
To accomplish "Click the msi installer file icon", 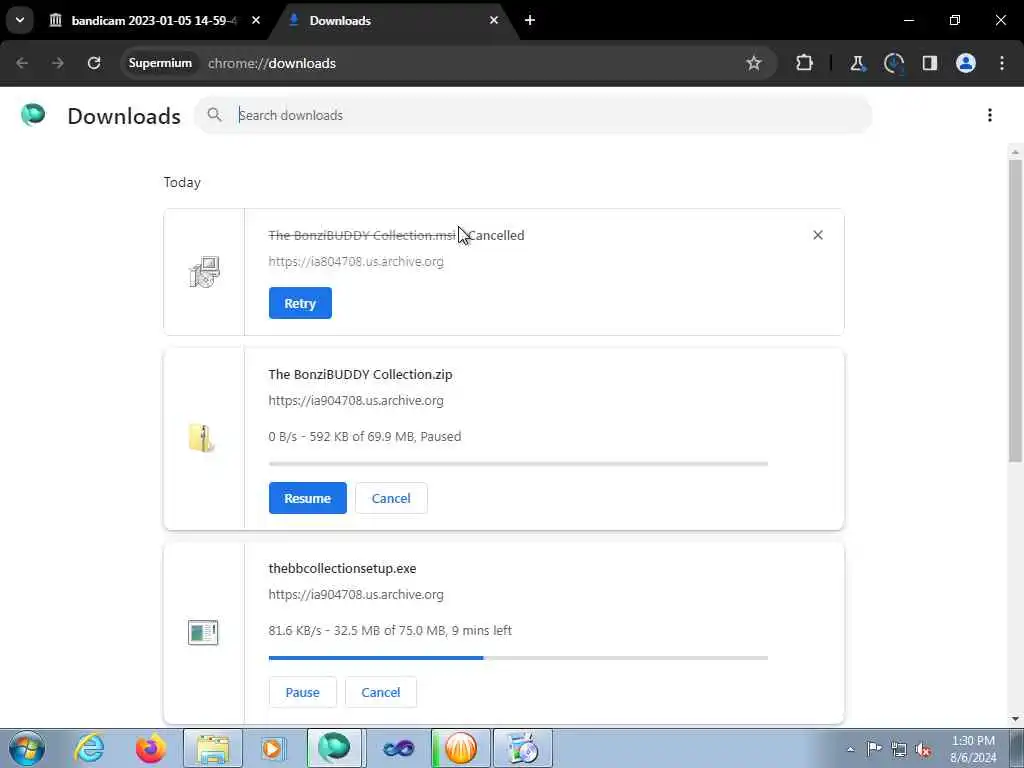I will tap(204, 272).
